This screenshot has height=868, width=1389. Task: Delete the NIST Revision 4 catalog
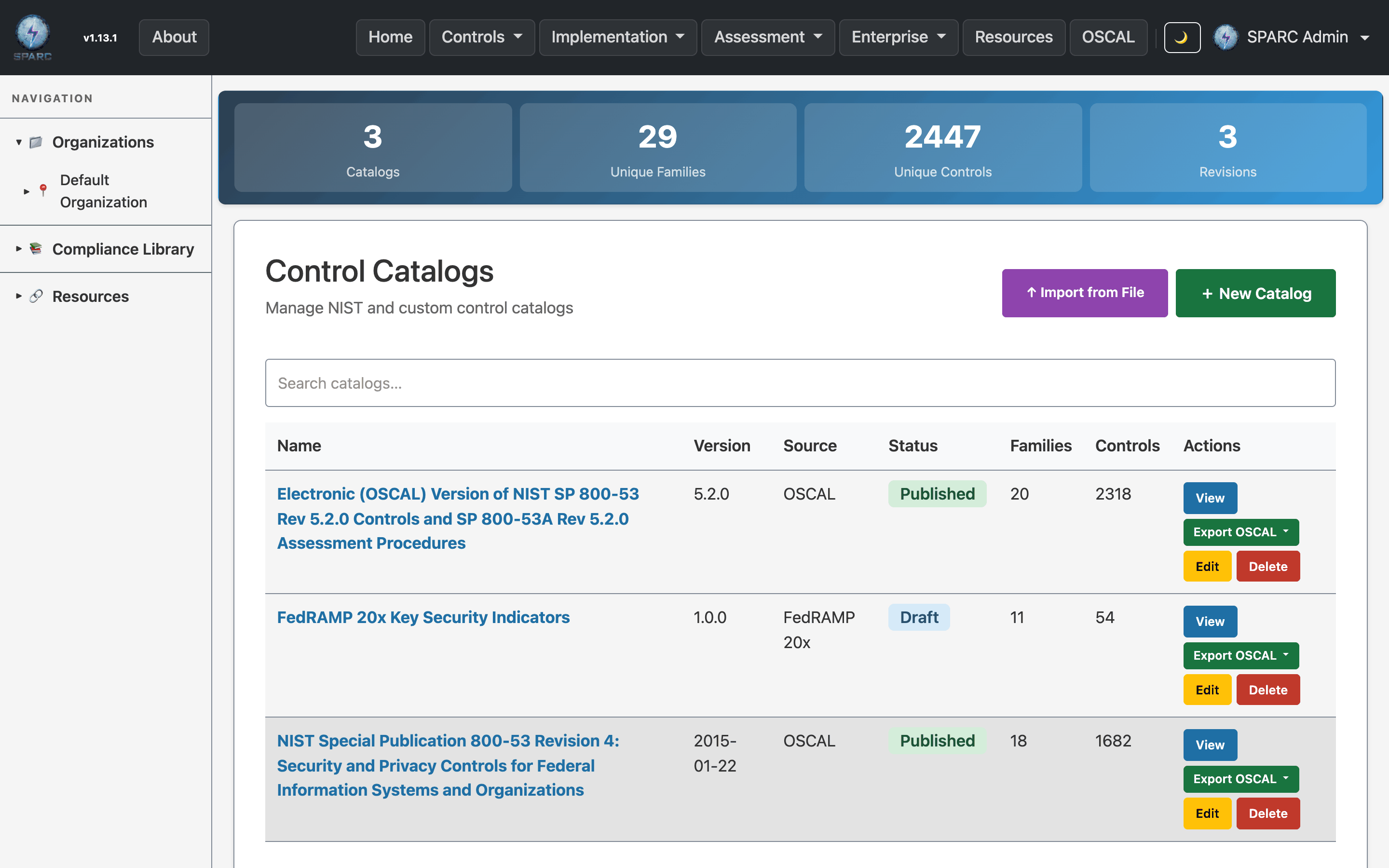click(1268, 813)
